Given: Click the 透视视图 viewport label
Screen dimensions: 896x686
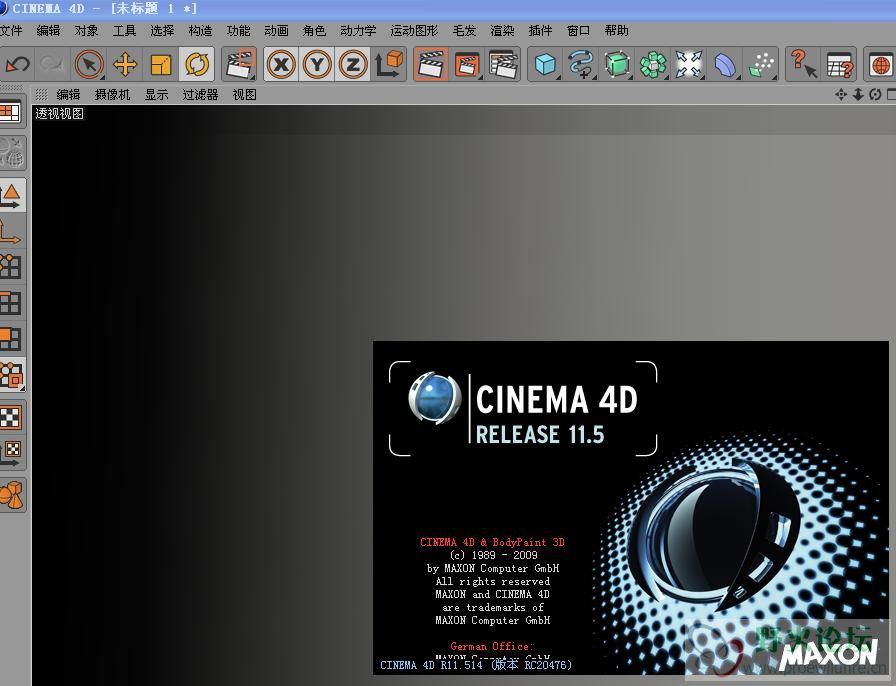Looking at the screenshot, I should coord(59,114).
